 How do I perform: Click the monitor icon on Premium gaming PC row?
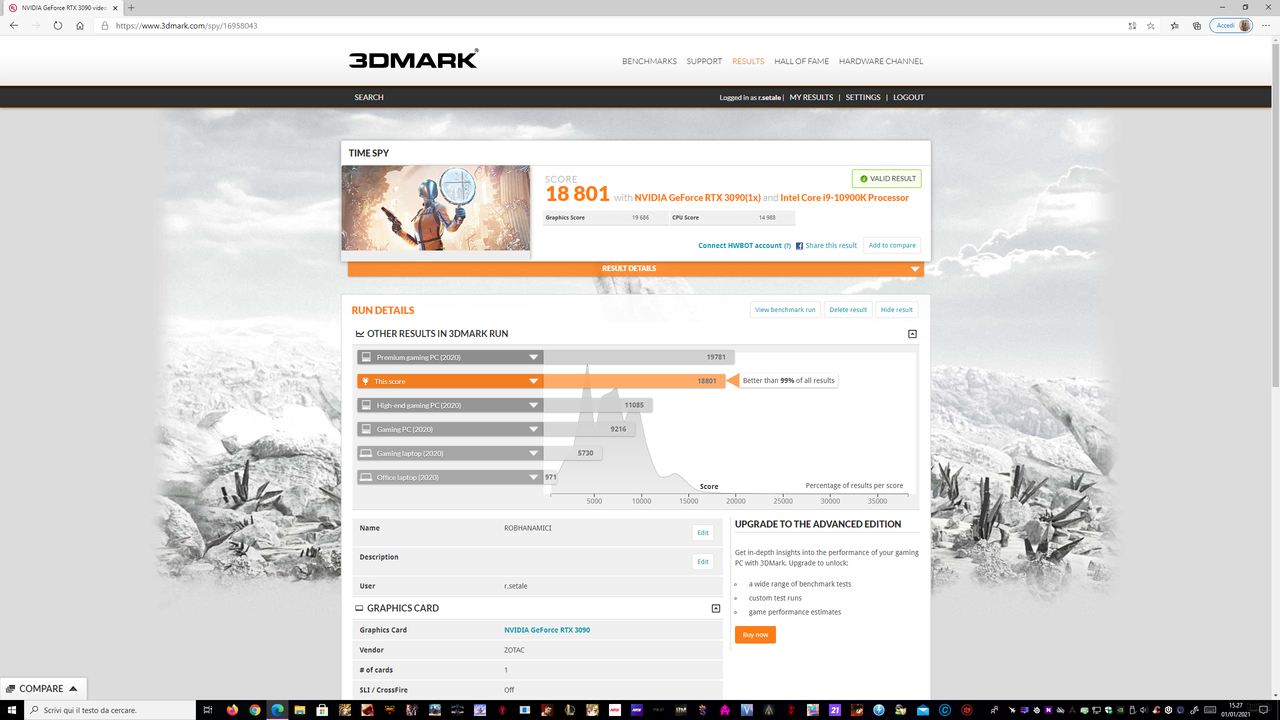point(367,356)
